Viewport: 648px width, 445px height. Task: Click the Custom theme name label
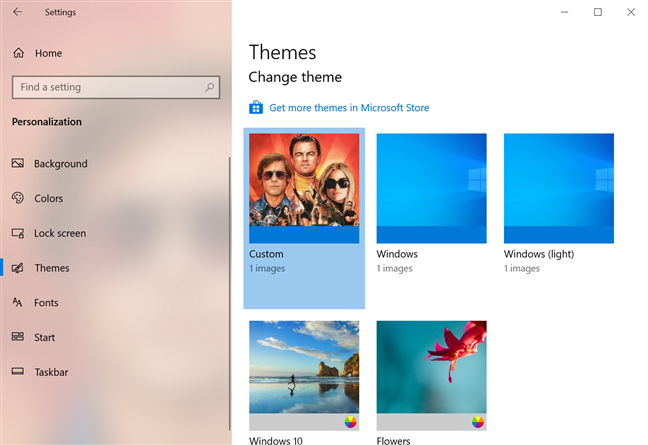[266, 254]
